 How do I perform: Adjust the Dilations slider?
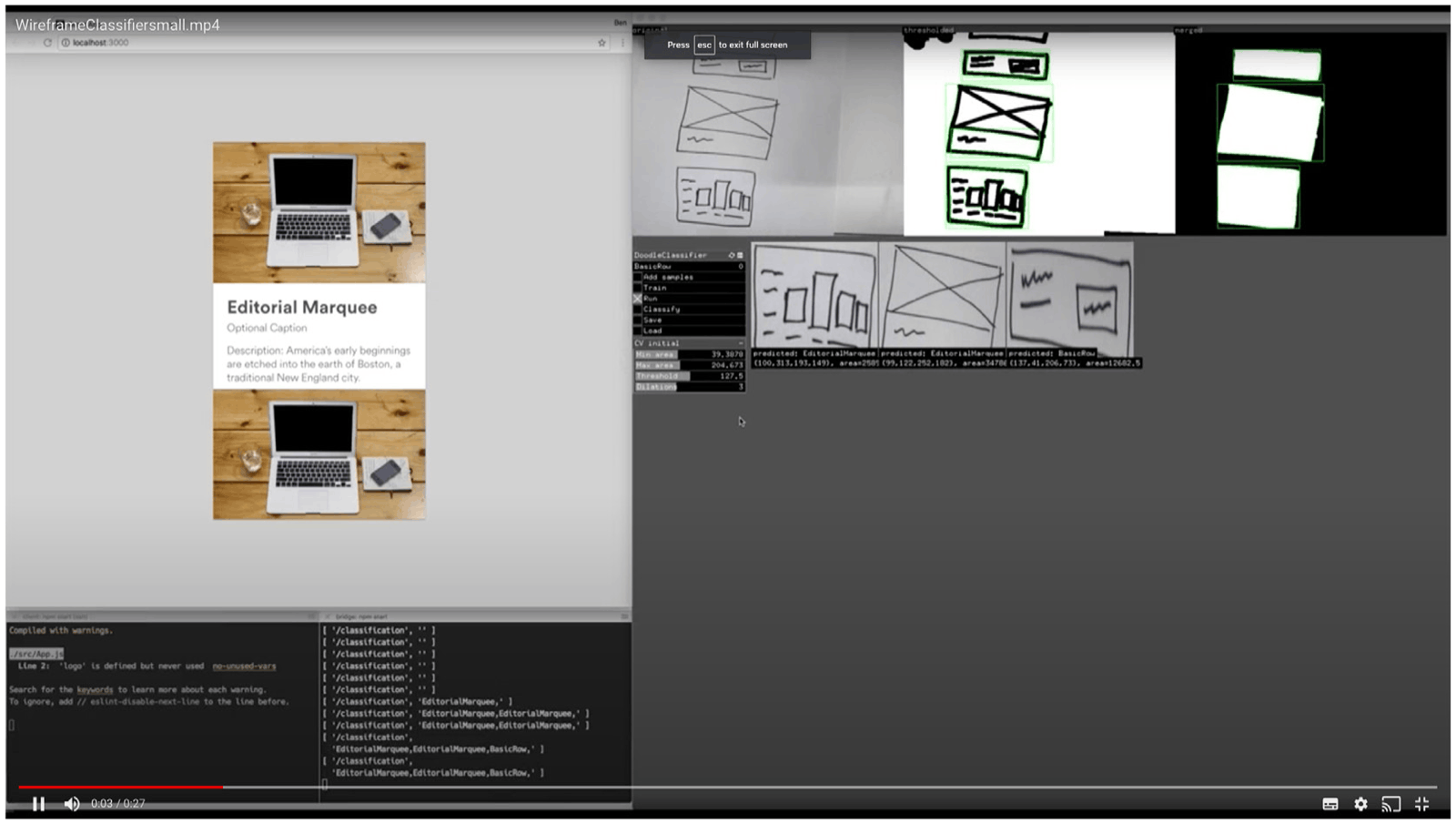click(689, 387)
